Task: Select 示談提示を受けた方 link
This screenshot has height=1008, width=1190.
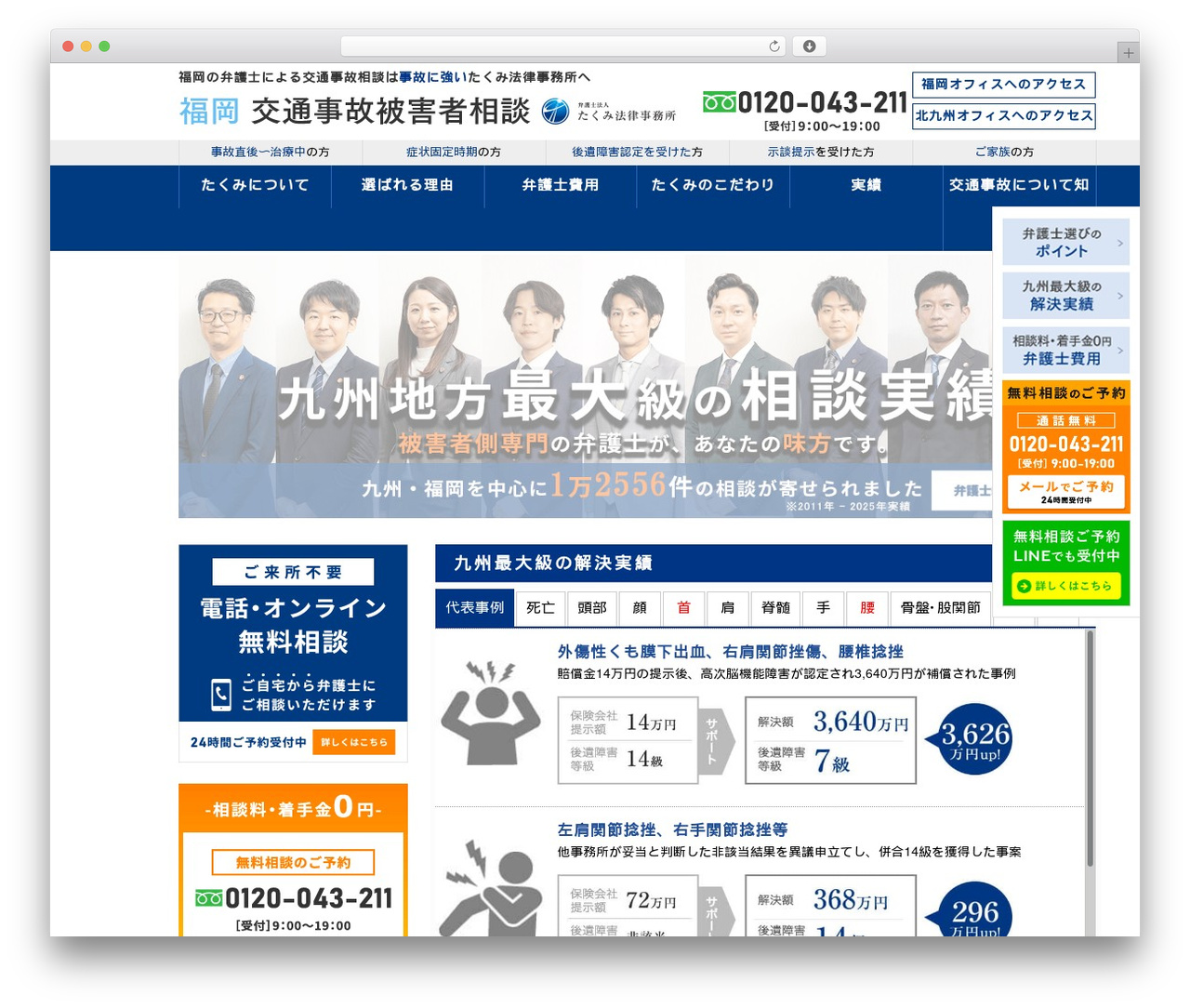Action: [821, 152]
